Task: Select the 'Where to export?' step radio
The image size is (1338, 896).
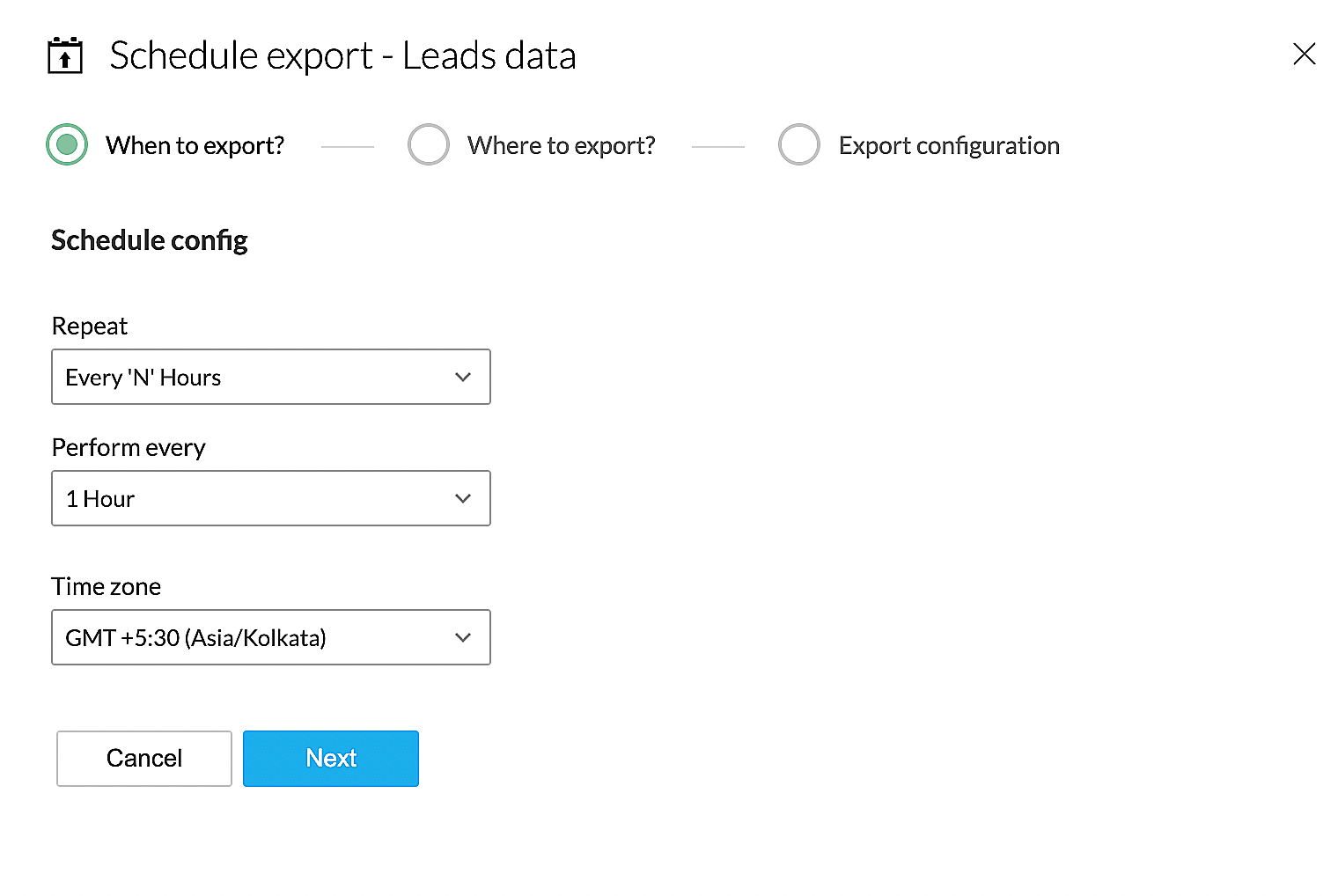Action: click(x=429, y=145)
